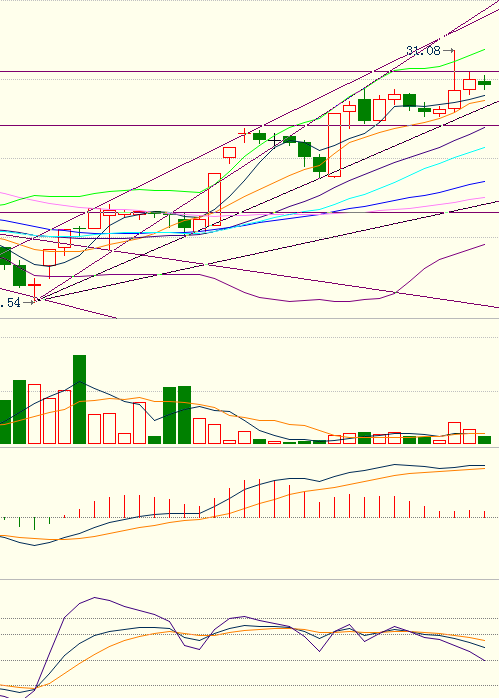
Task: Click divider between MACD and KDJ panels
Action: 249,580
